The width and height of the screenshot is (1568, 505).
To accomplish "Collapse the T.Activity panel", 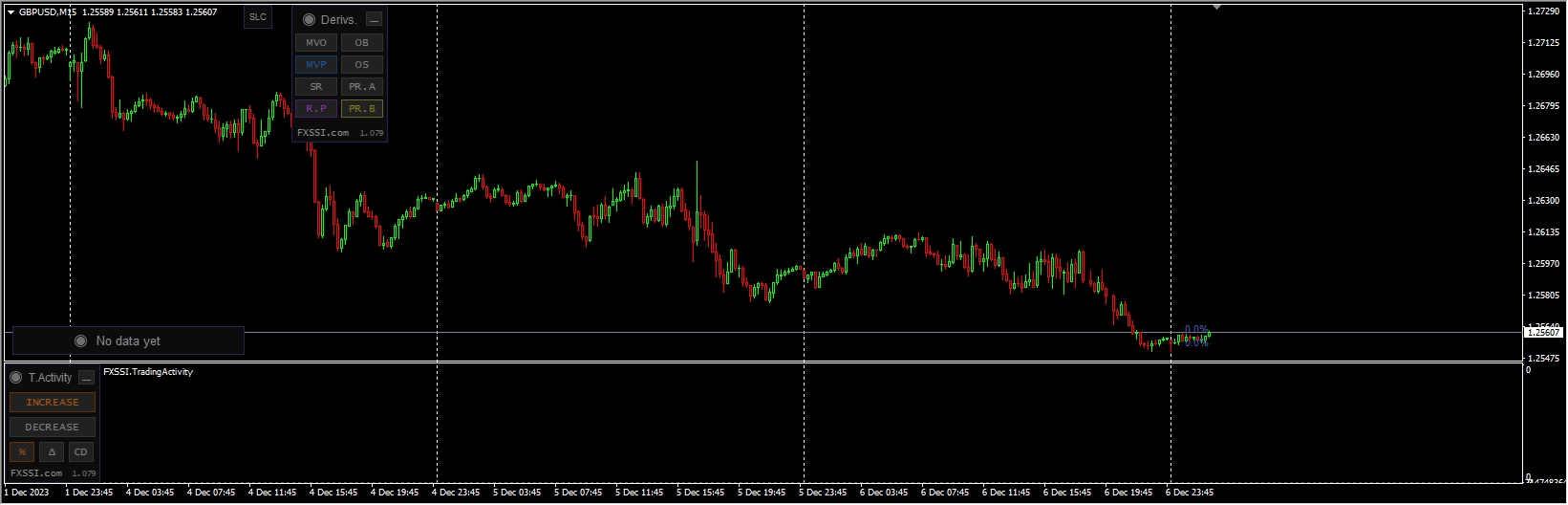I will (86, 378).
